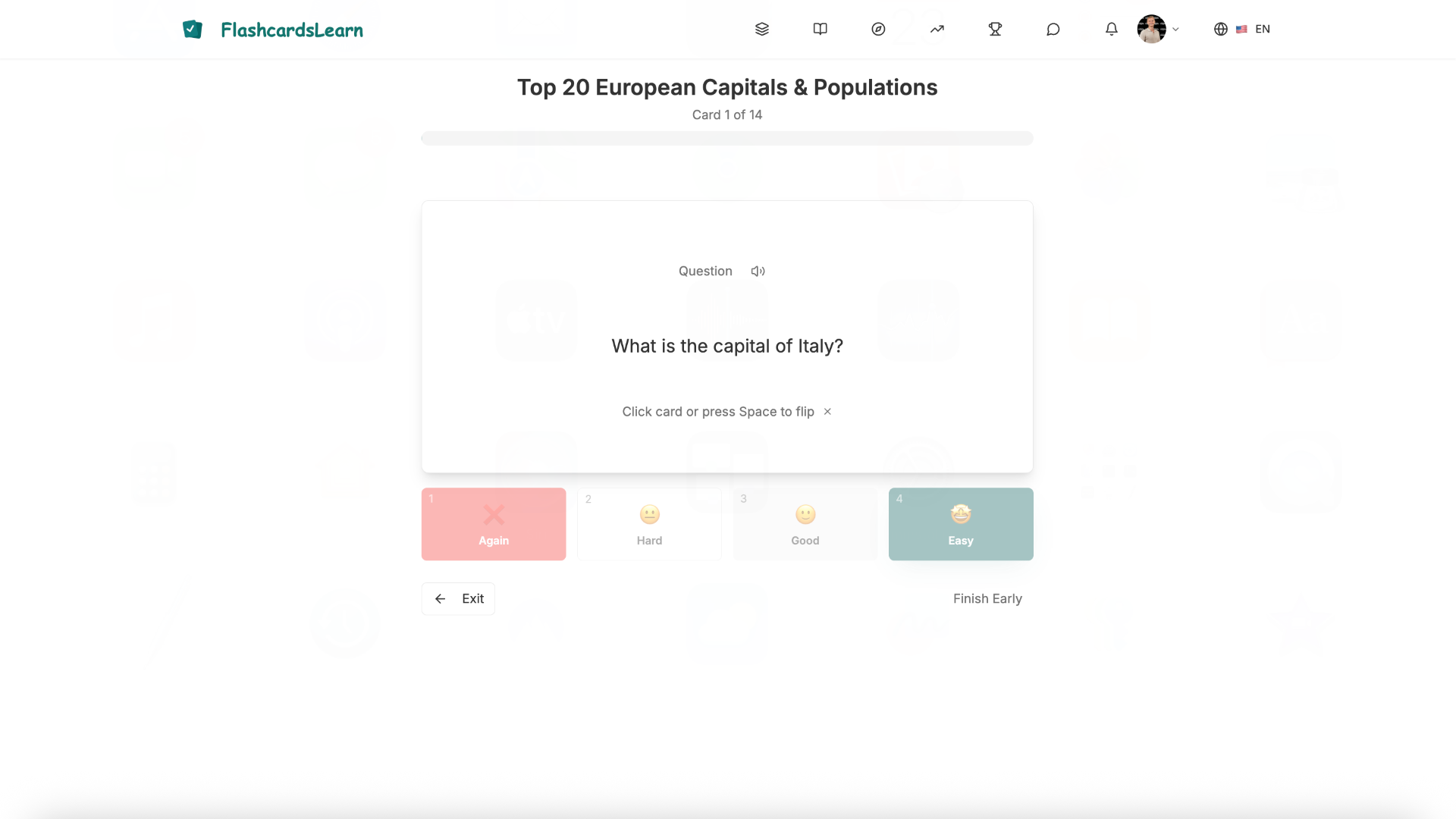This screenshot has height=819, width=1456.
Task: Play question audio with speaker icon
Action: (758, 271)
